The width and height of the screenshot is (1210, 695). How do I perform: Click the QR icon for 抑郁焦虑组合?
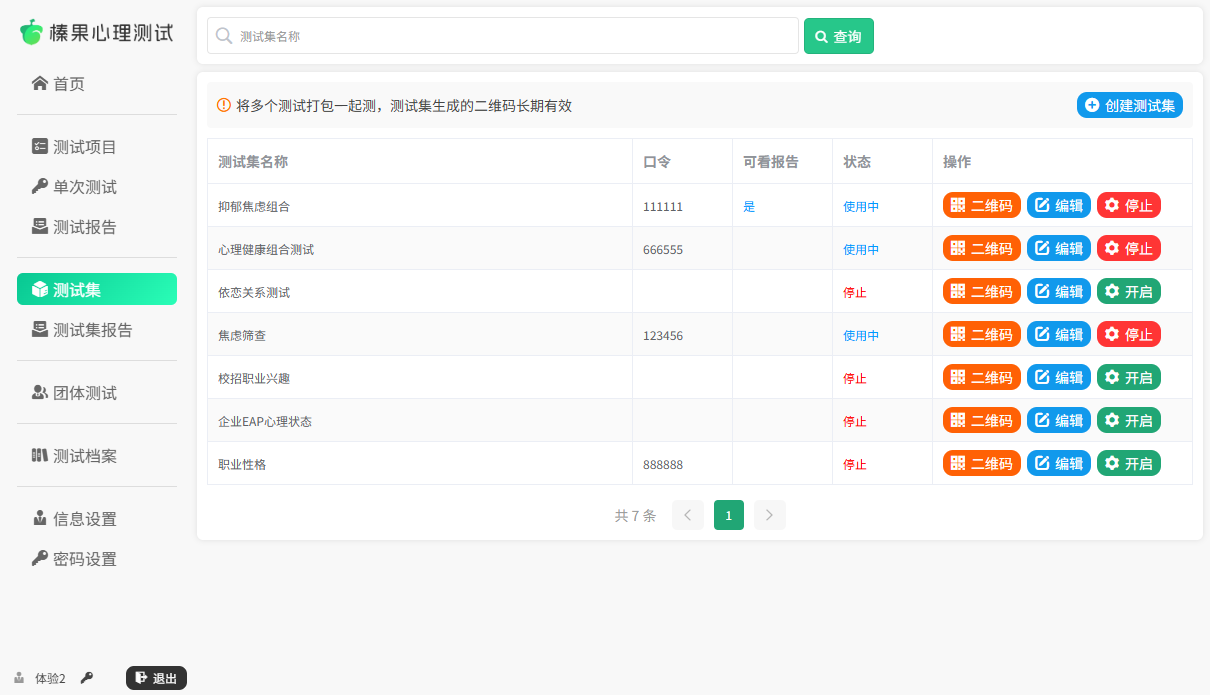(958, 205)
